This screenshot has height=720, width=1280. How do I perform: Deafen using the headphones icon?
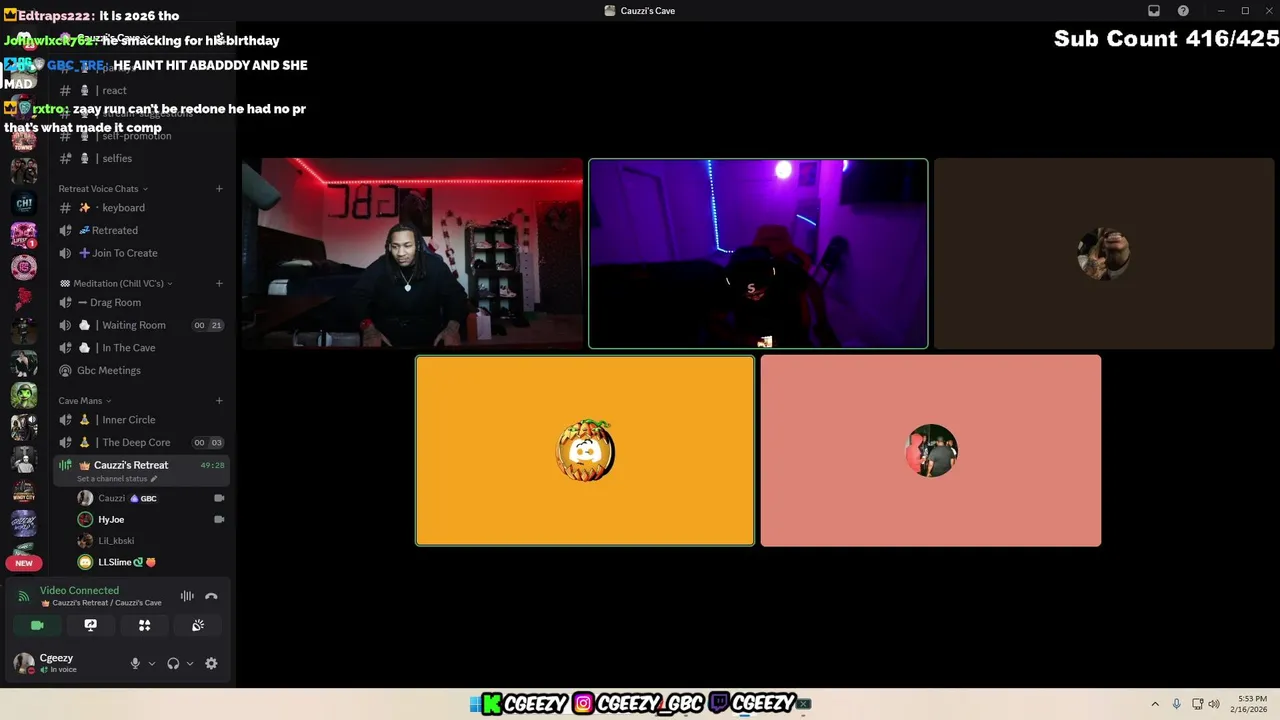[x=173, y=663]
